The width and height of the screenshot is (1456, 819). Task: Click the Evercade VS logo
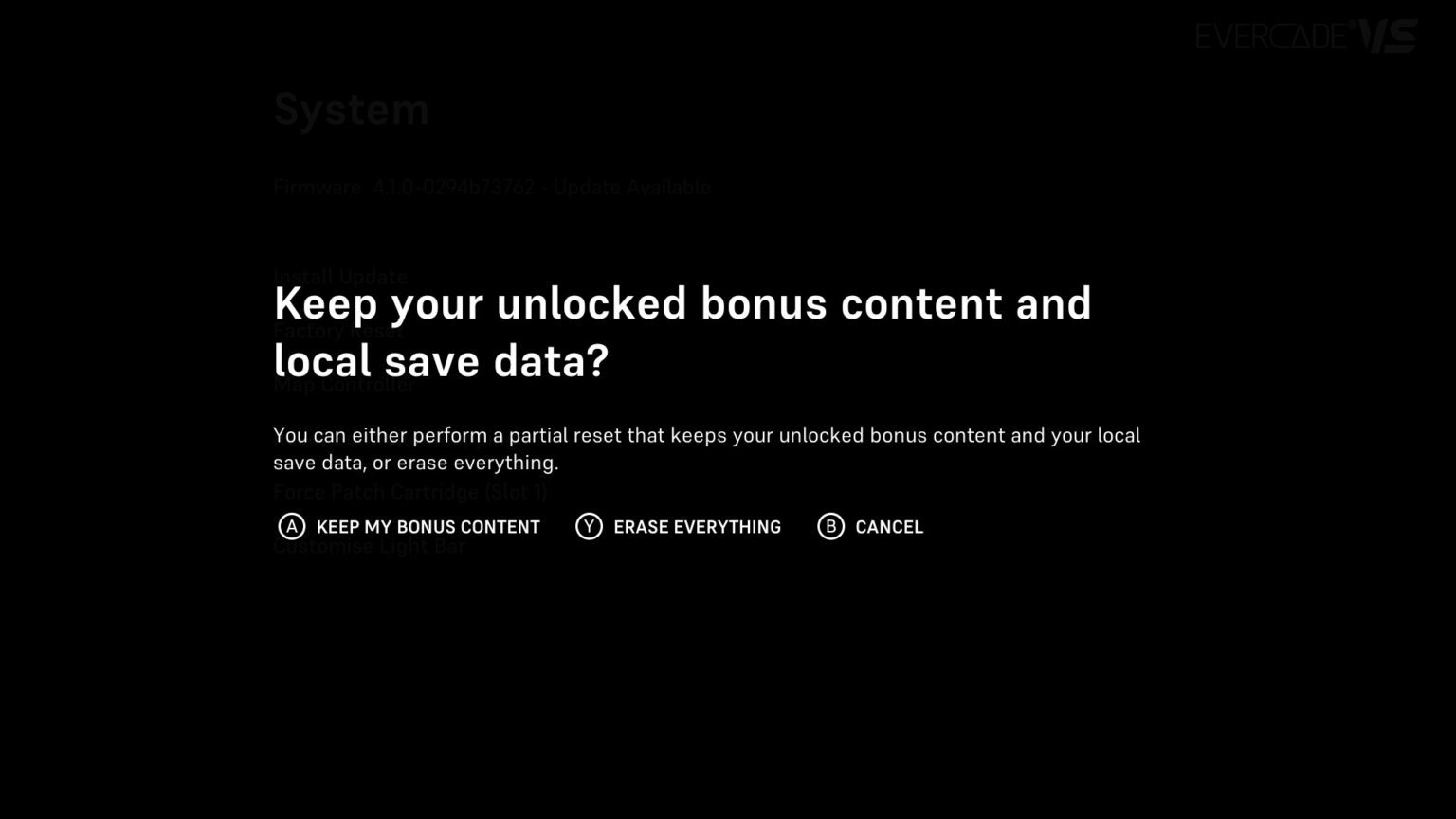coord(1306,36)
